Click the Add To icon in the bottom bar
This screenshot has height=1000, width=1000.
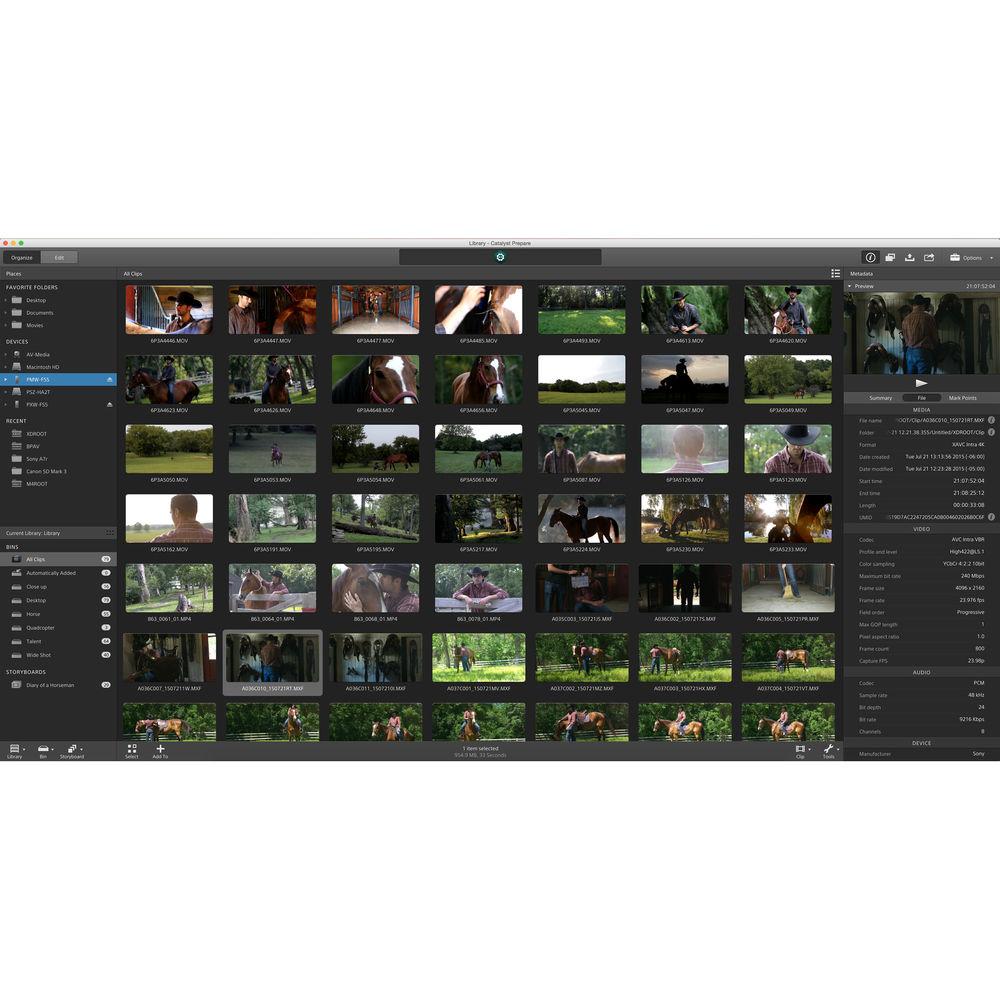[160, 750]
